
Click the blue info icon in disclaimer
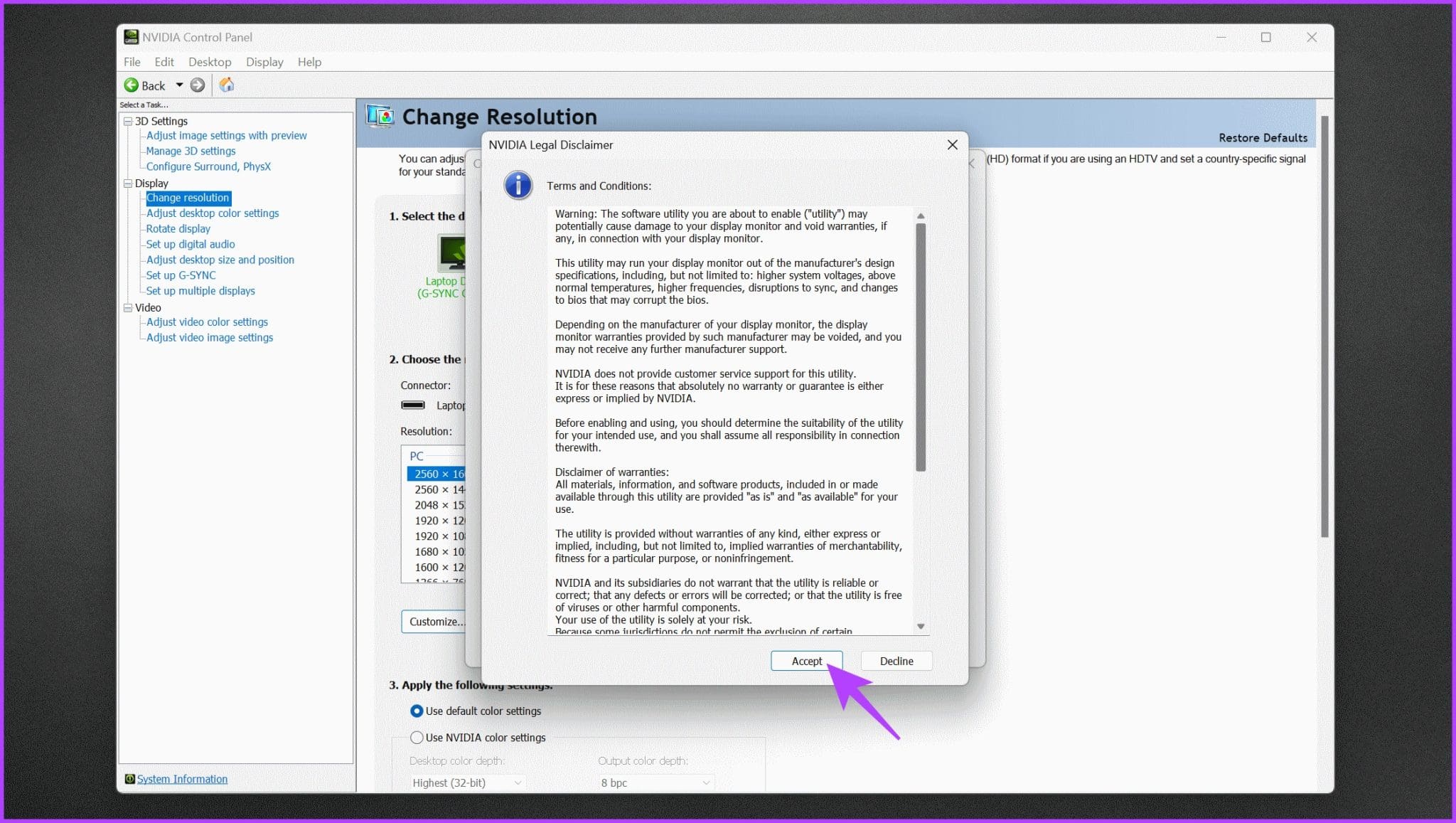coord(518,186)
